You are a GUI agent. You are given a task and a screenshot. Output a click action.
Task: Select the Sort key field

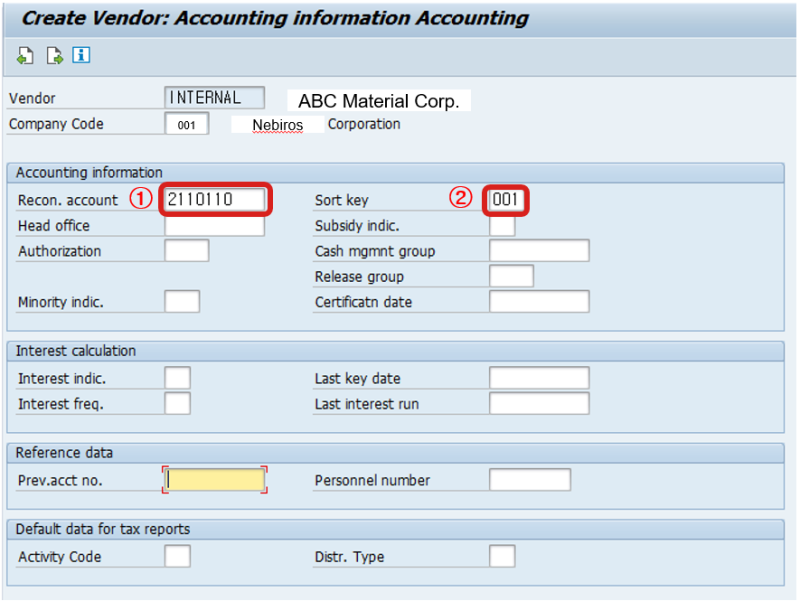tap(505, 199)
